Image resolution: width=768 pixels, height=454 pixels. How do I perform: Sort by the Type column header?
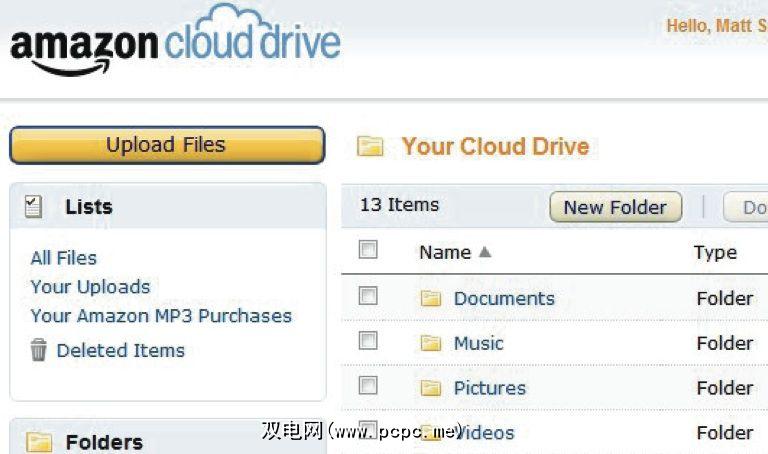[715, 253]
